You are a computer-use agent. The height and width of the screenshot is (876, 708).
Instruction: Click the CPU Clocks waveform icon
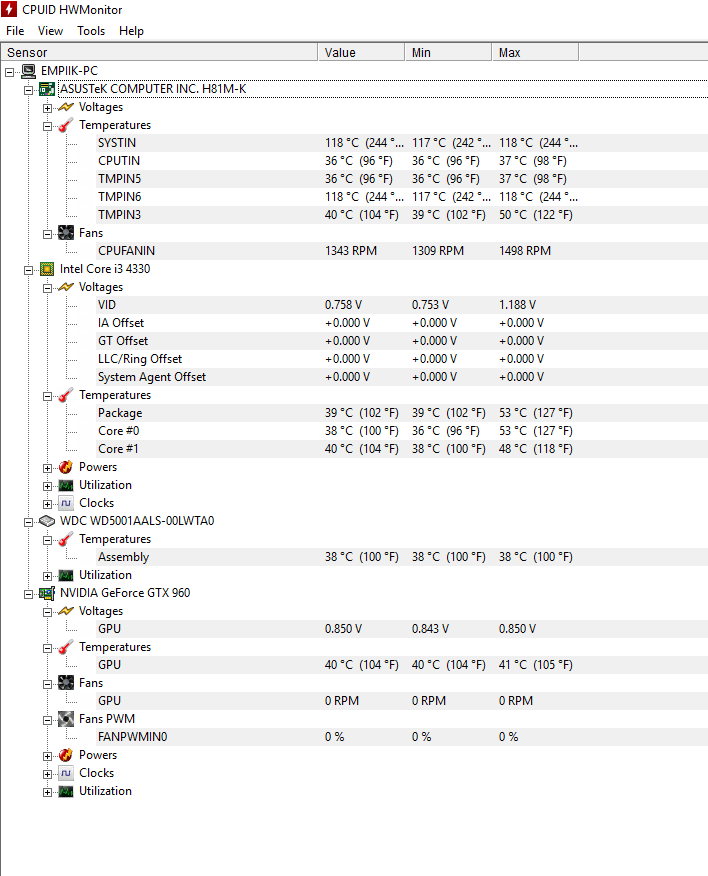(x=66, y=503)
